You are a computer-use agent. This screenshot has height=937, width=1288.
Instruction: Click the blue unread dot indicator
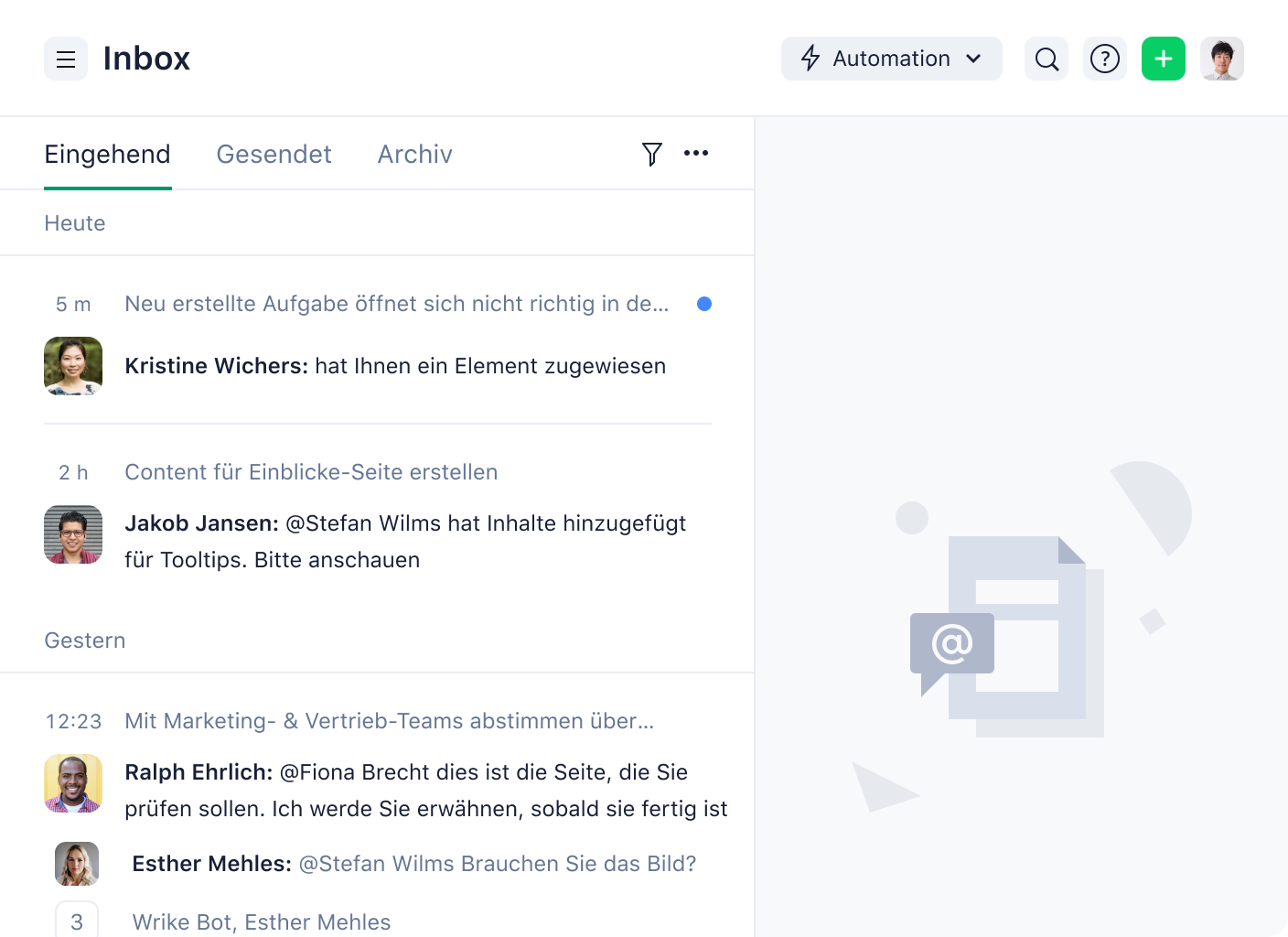704,304
